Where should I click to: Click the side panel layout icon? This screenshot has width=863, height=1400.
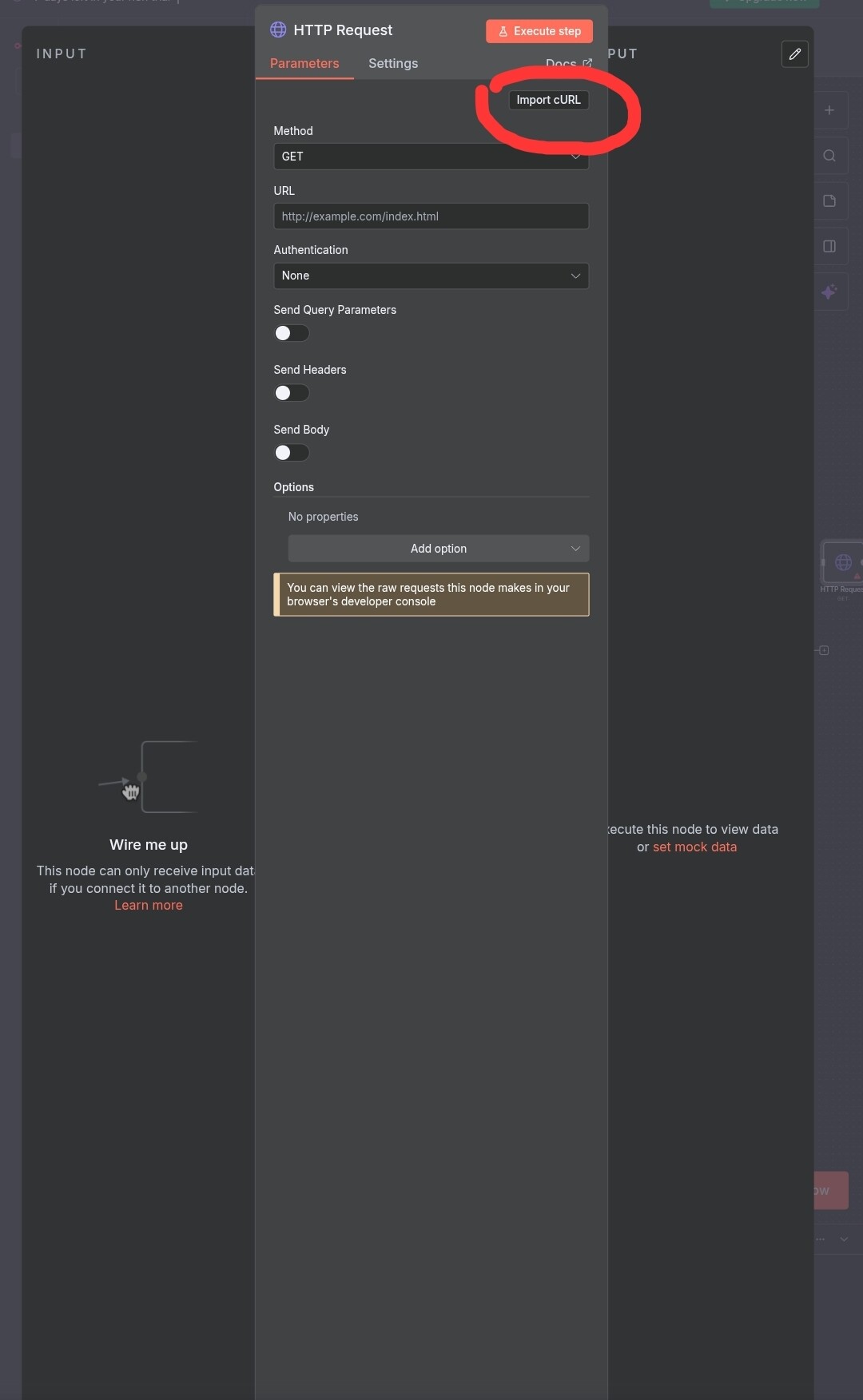click(x=829, y=246)
